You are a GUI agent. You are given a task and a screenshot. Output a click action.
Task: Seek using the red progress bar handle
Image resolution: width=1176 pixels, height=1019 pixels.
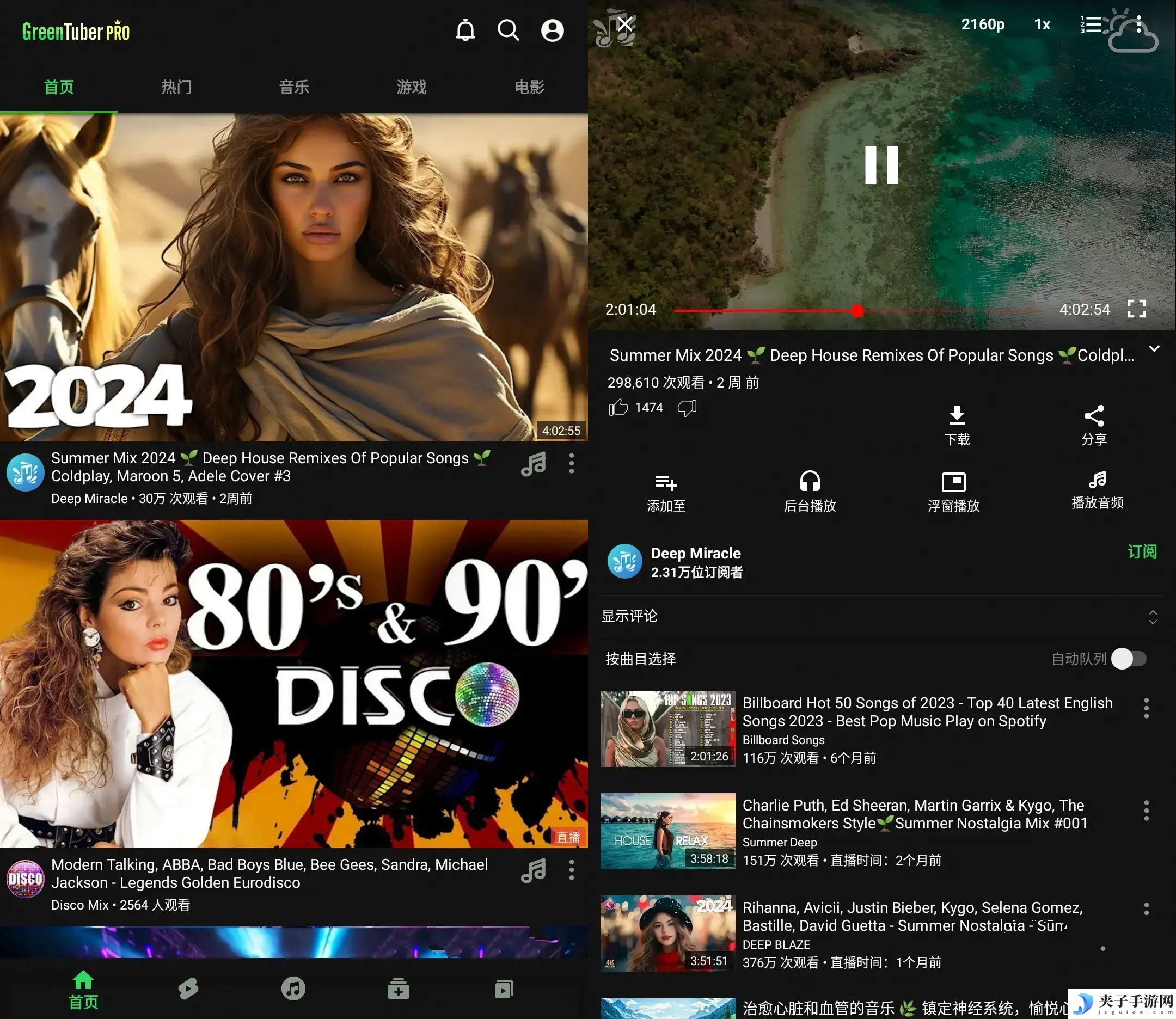tap(857, 310)
